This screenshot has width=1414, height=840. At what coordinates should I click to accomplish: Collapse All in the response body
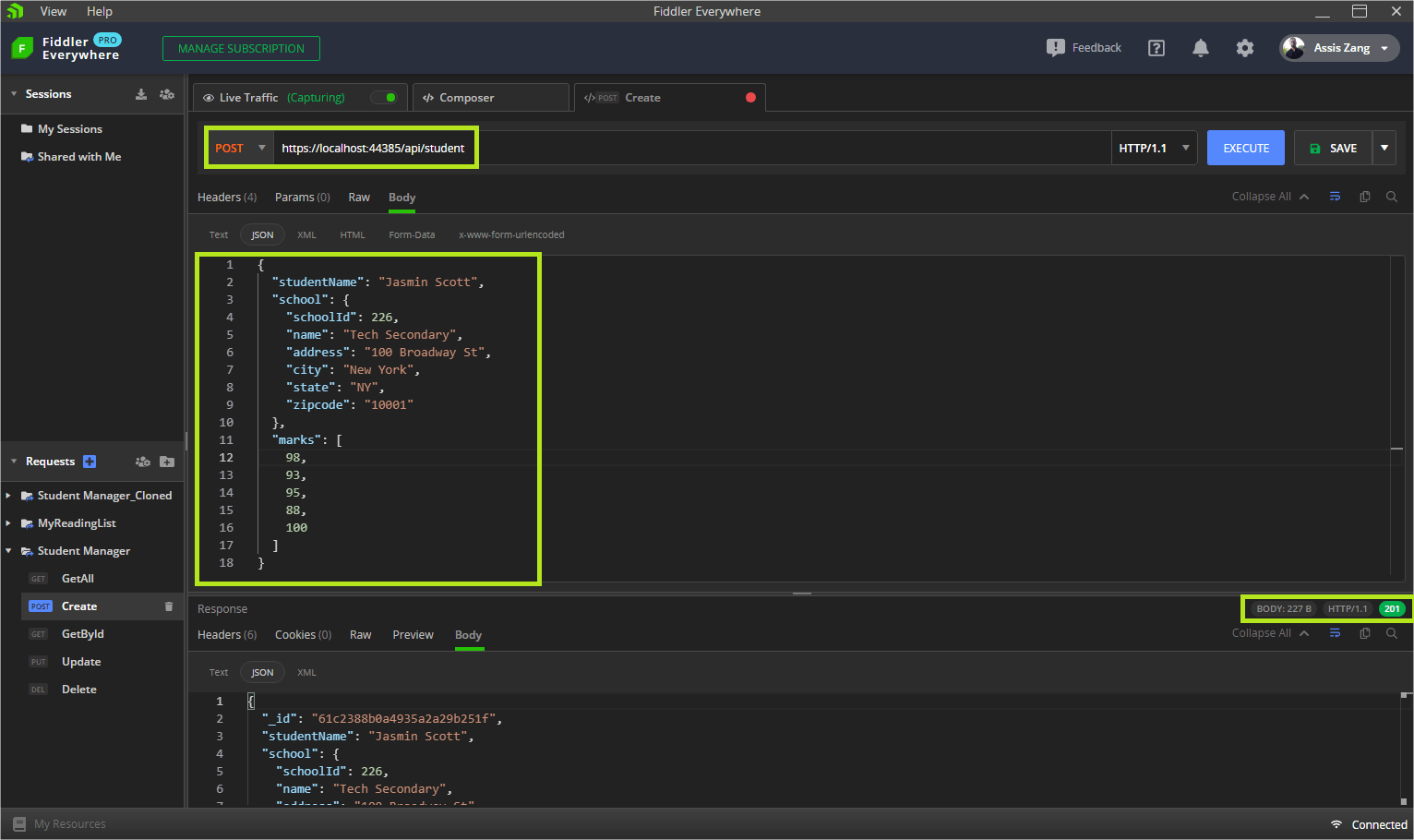(x=1270, y=633)
